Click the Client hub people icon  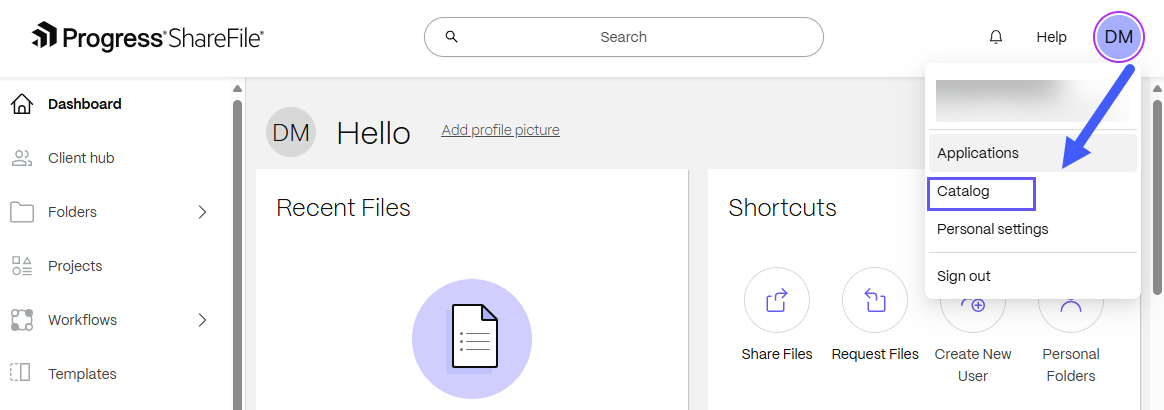(x=21, y=158)
